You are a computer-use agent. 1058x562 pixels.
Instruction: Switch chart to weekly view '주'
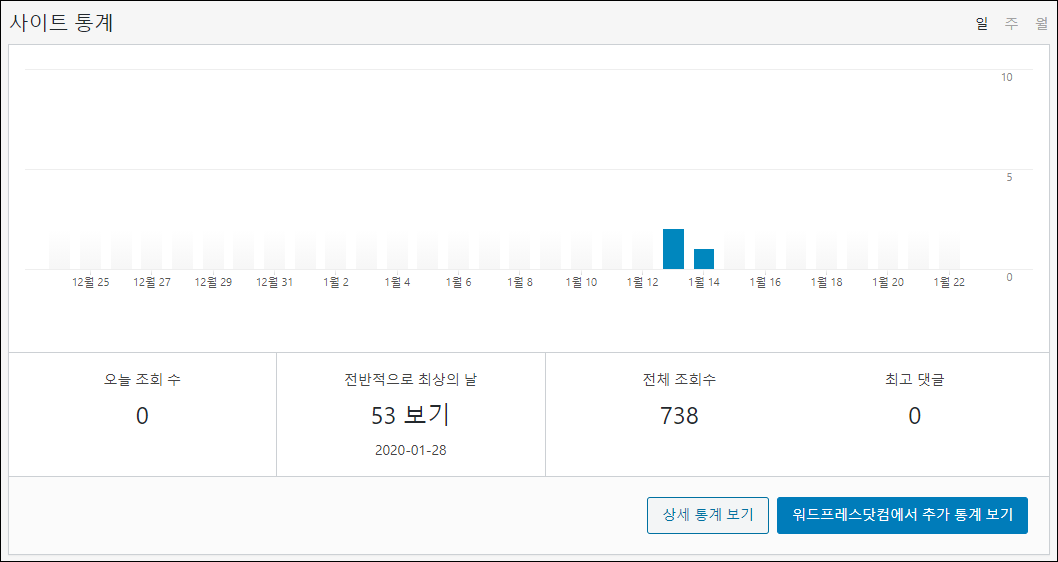tap(1011, 24)
